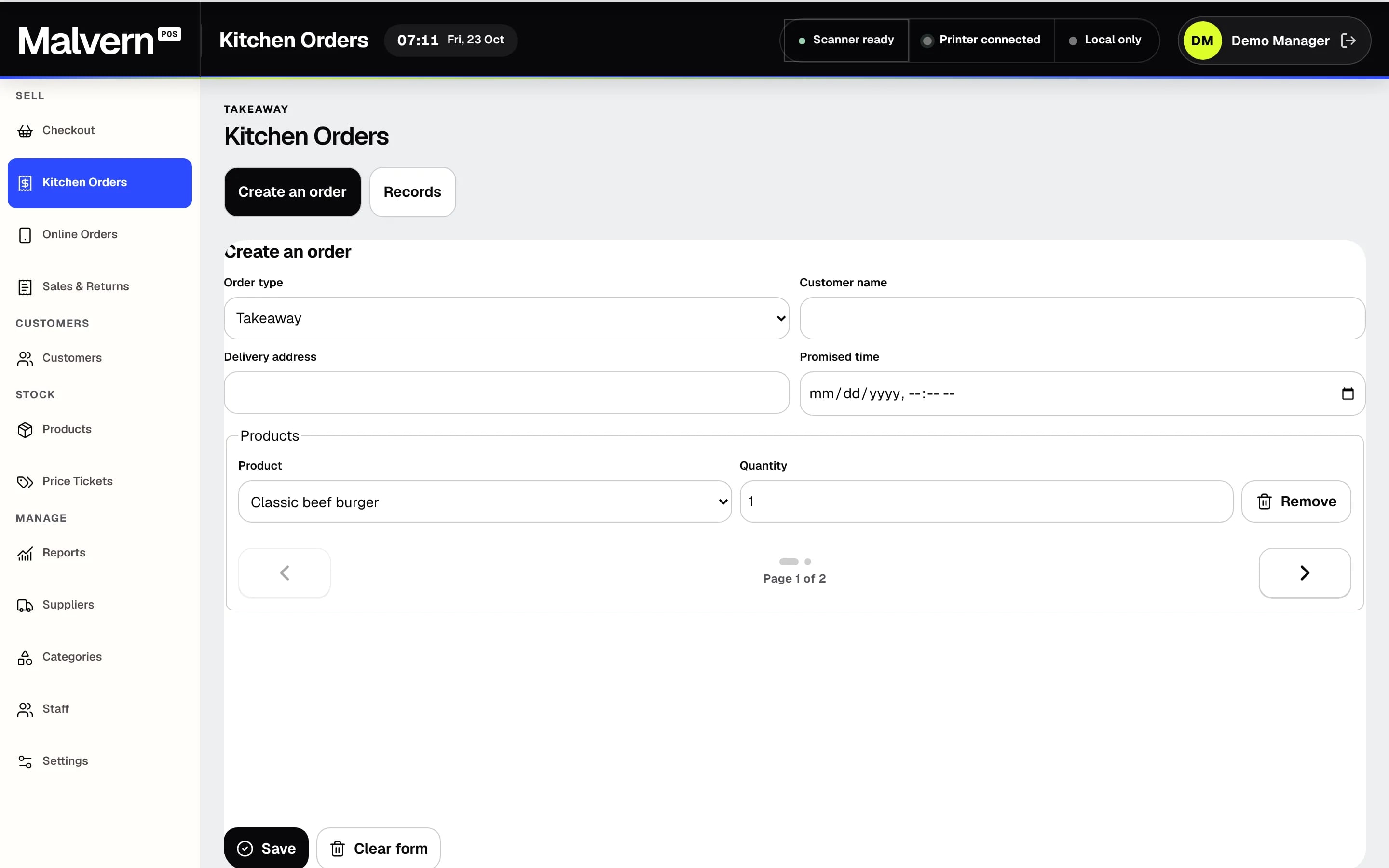Save the order
This screenshot has width=1389, height=868.
[266, 848]
